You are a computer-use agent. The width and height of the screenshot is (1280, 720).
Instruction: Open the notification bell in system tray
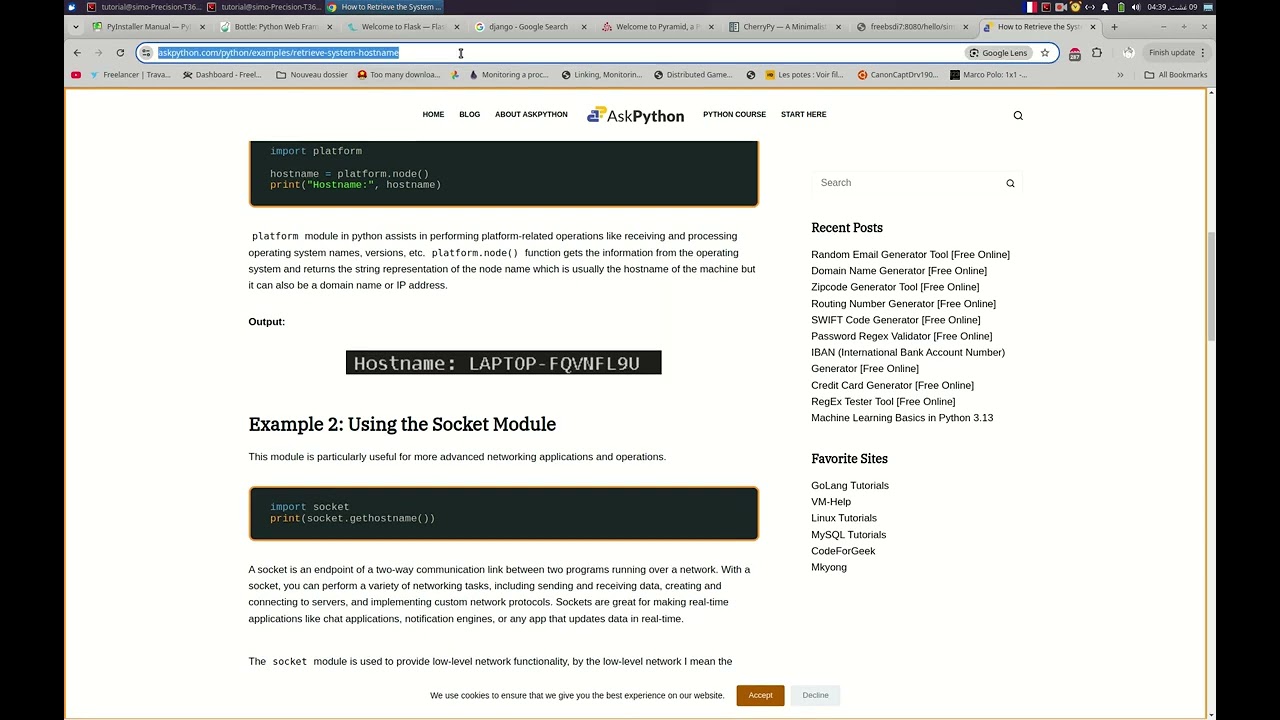pyautogui.click(x=1105, y=7)
